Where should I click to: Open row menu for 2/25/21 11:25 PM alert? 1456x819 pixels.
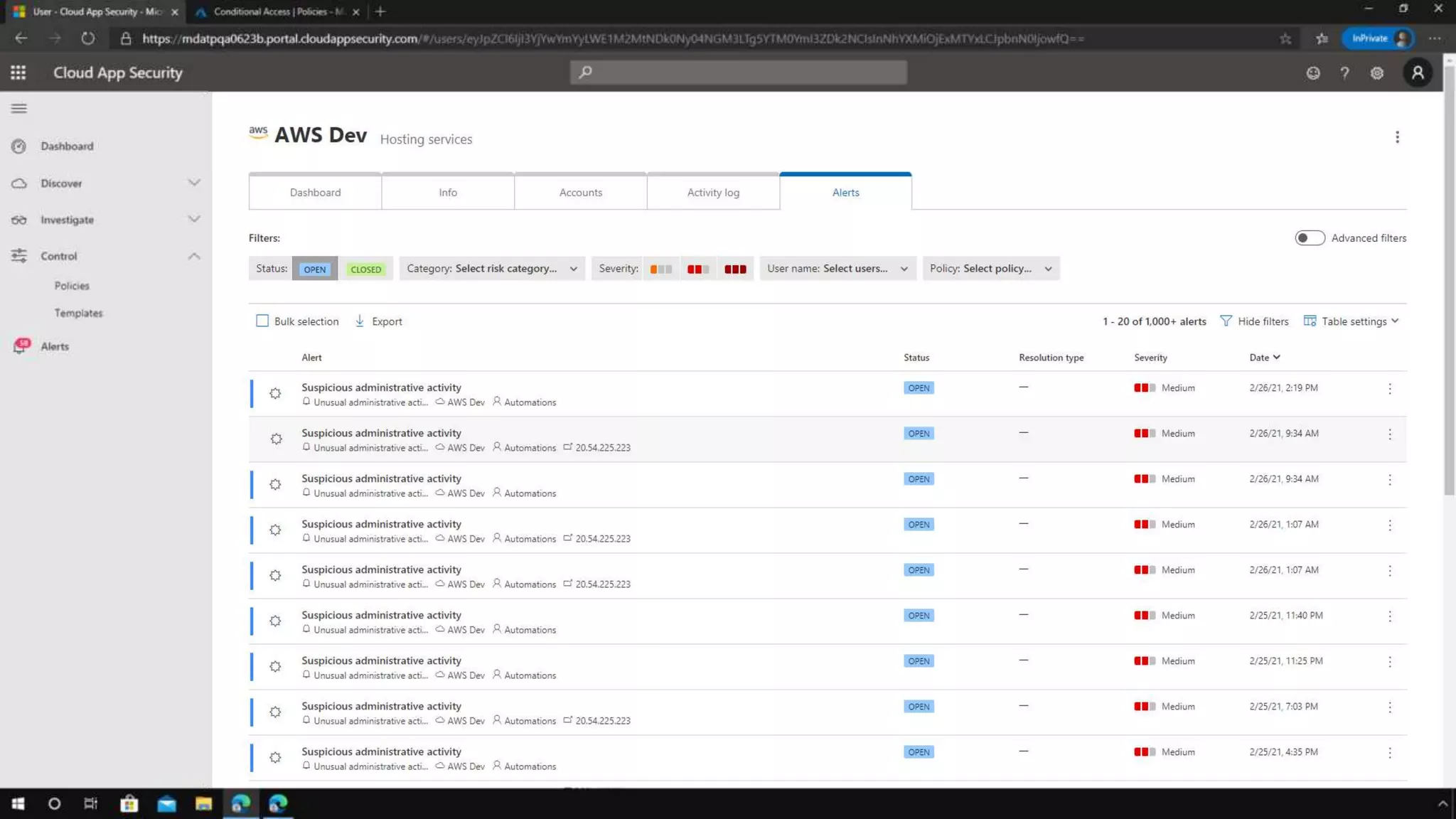tap(1390, 662)
